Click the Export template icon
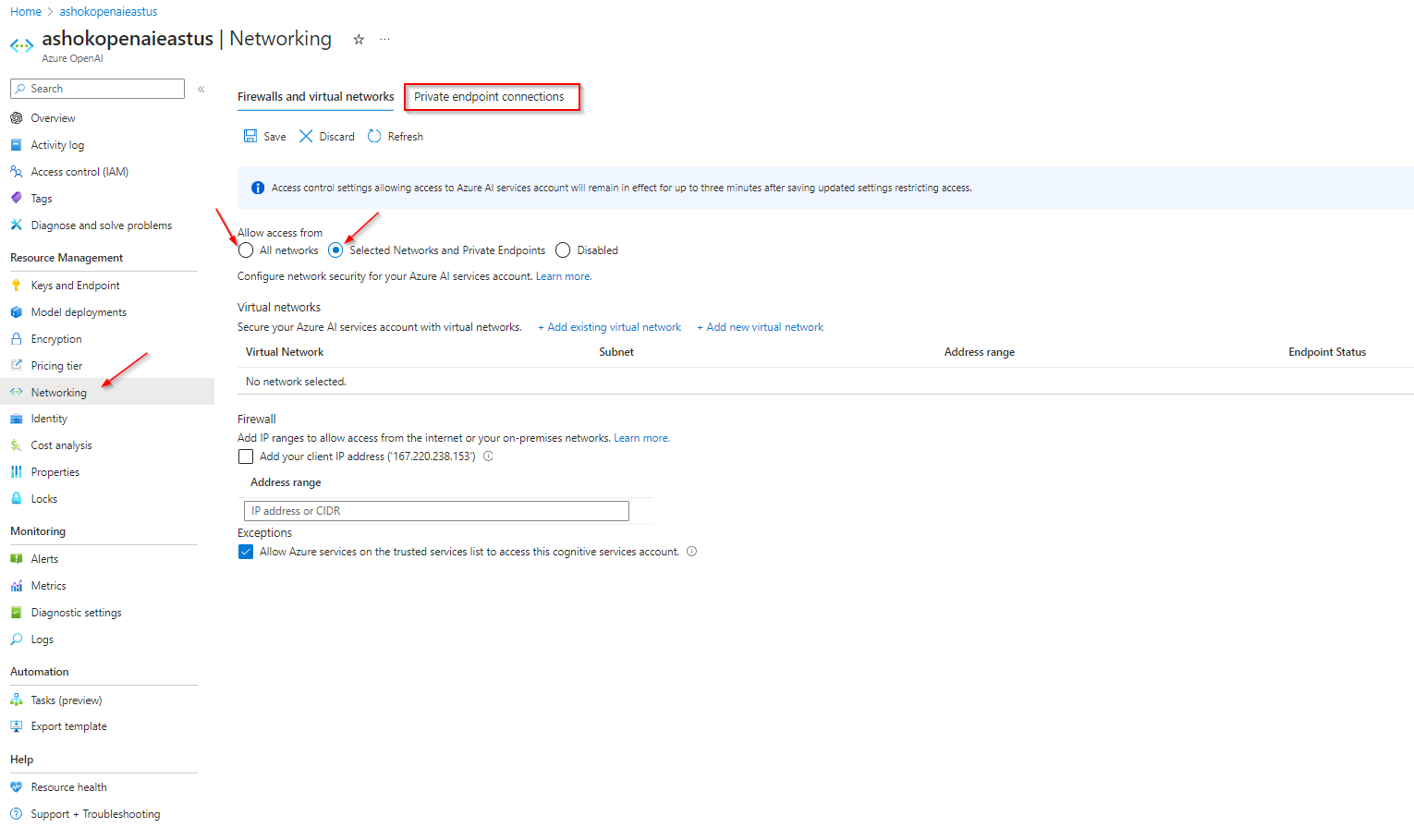Viewport: 1414px width, 840px height. (x=16, y=726)
